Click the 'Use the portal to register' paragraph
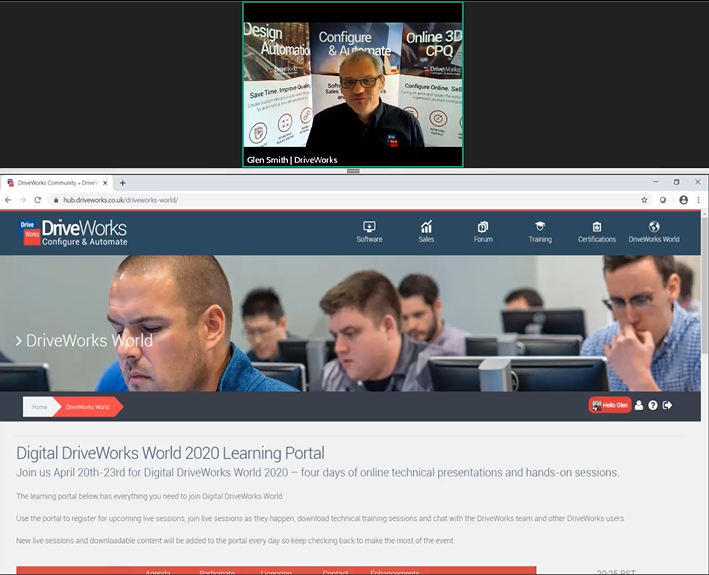The height and width of the screenshot is (575, 709). click(320, 518)
